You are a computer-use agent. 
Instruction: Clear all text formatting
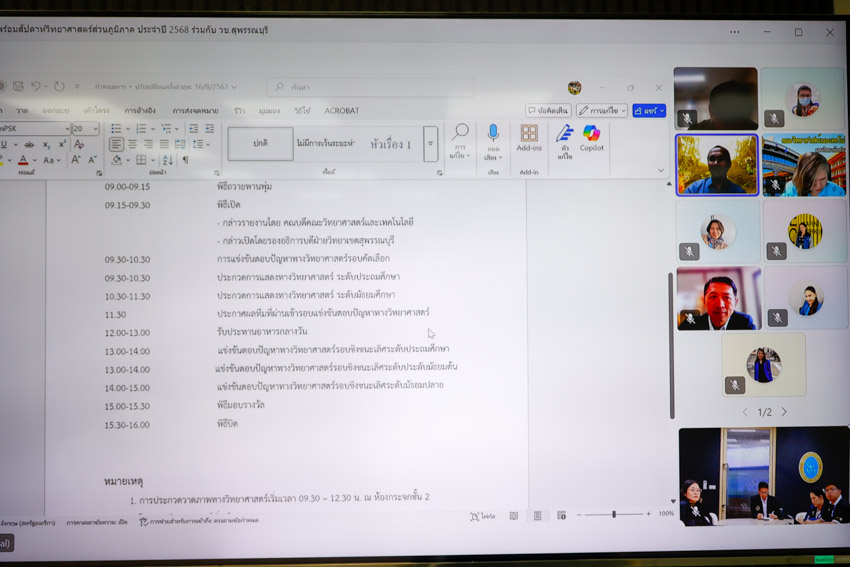click(79, 144)
